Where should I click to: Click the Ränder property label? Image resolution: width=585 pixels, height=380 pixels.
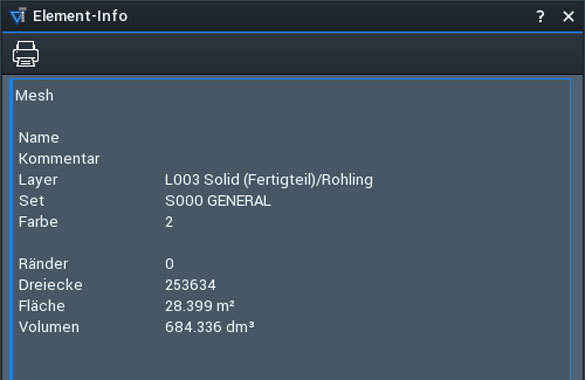point(43,264)
